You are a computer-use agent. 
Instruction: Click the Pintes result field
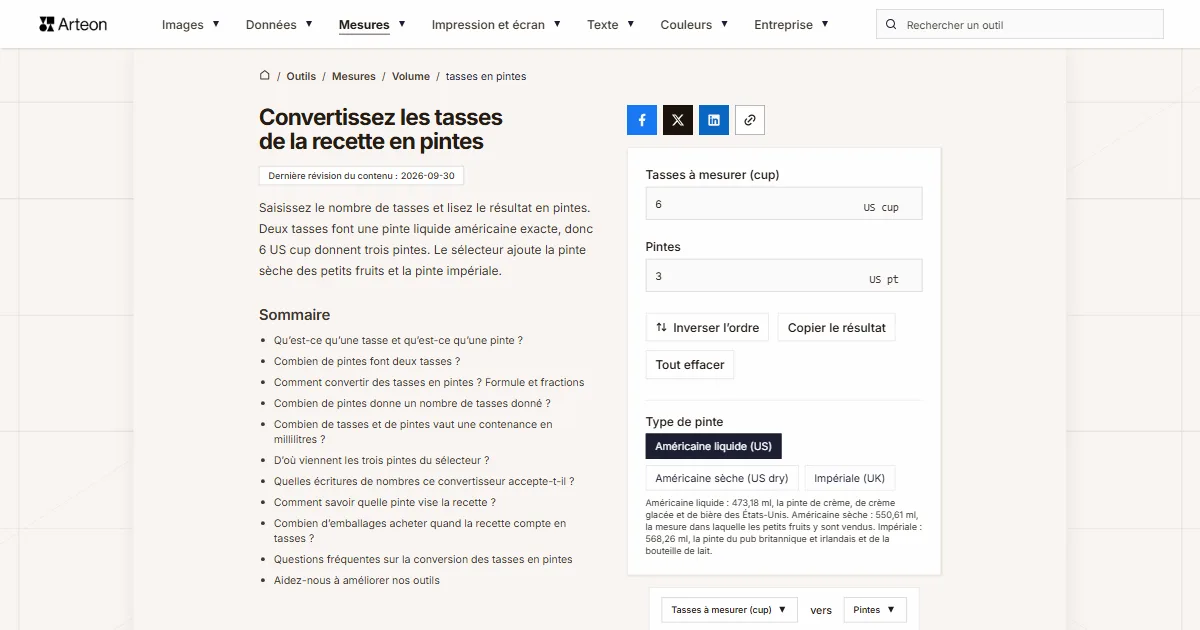784,276
